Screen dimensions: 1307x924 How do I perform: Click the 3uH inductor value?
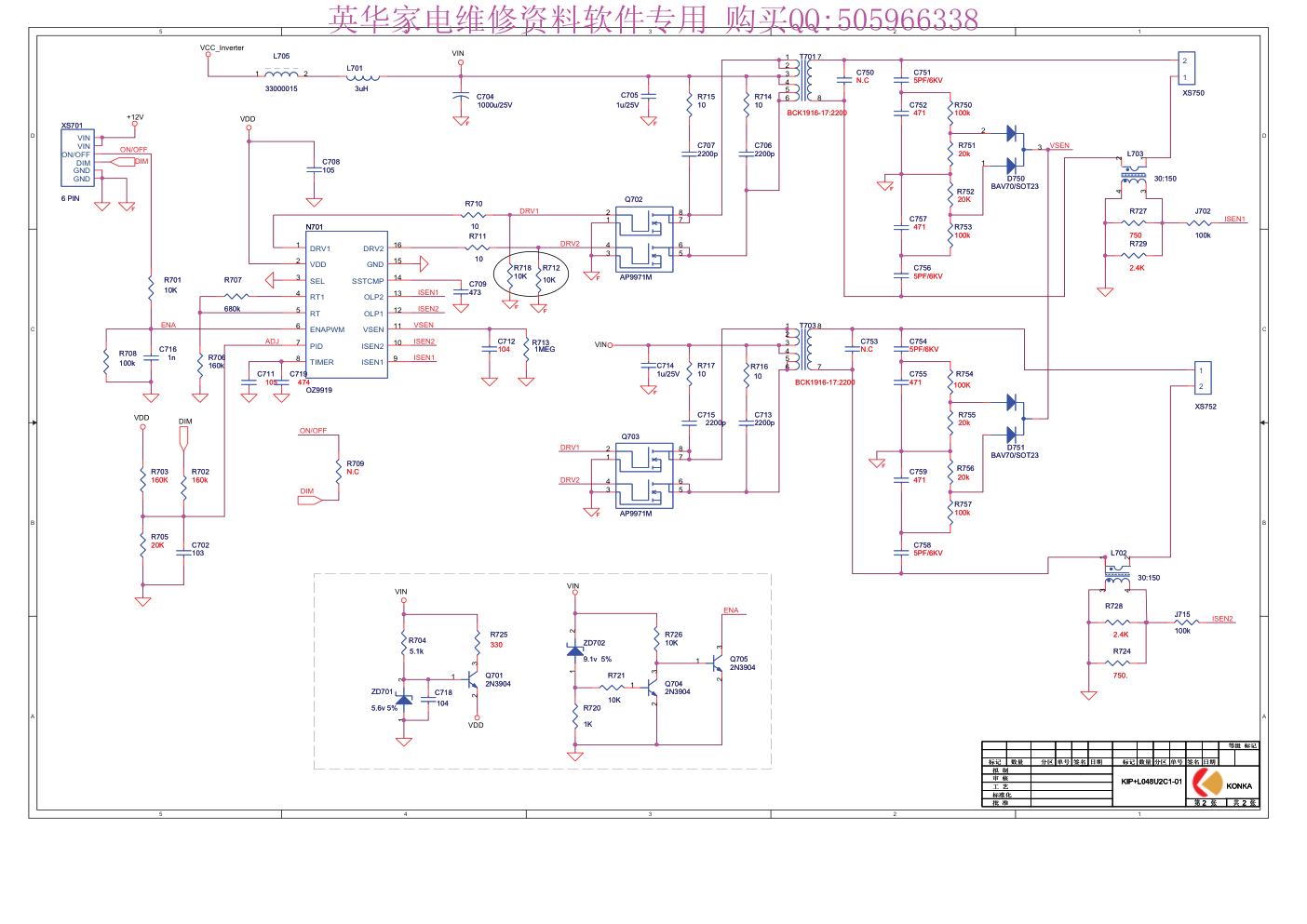361,88
